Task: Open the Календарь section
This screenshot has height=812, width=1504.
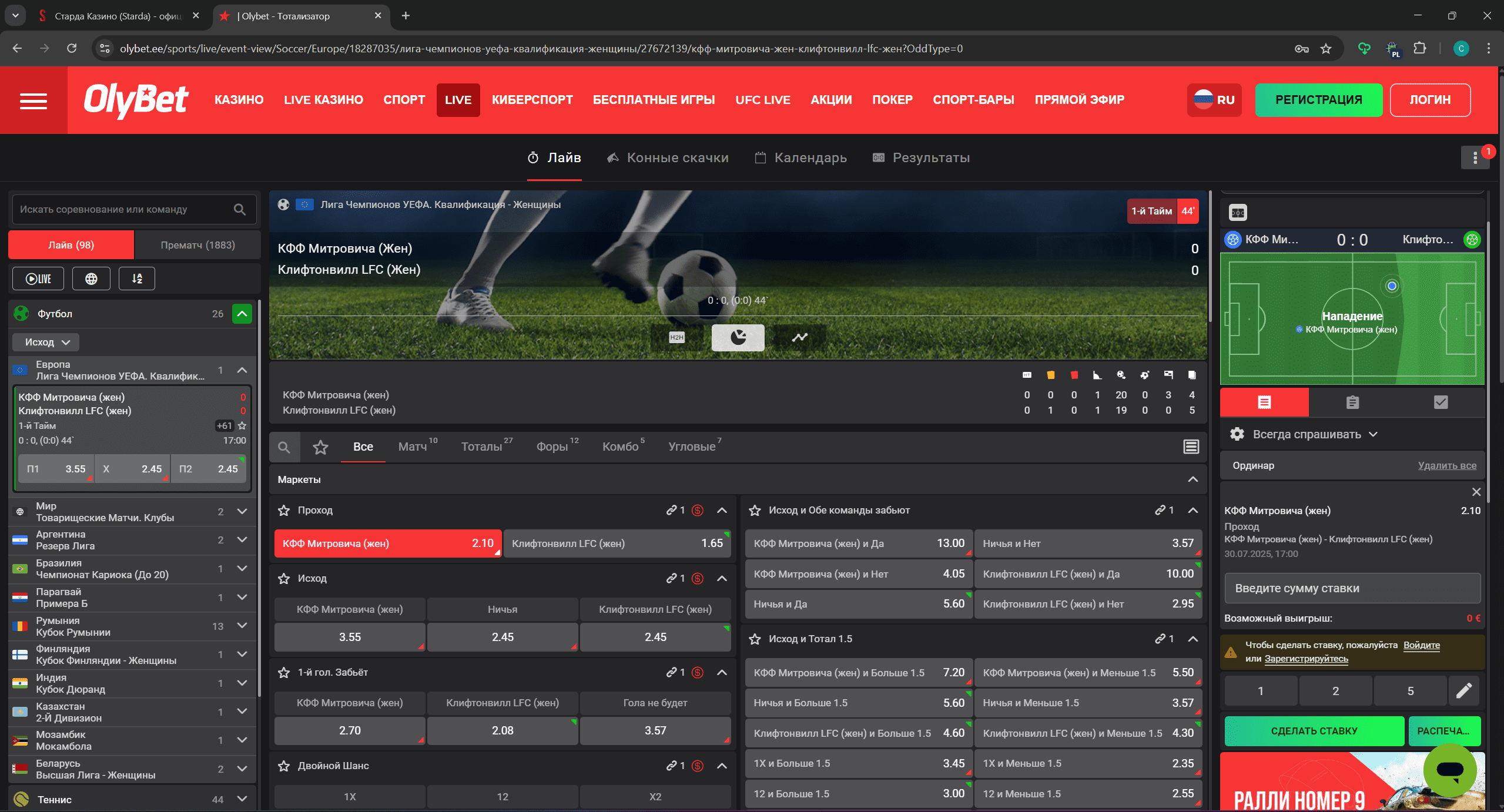Action: (800, 157)
